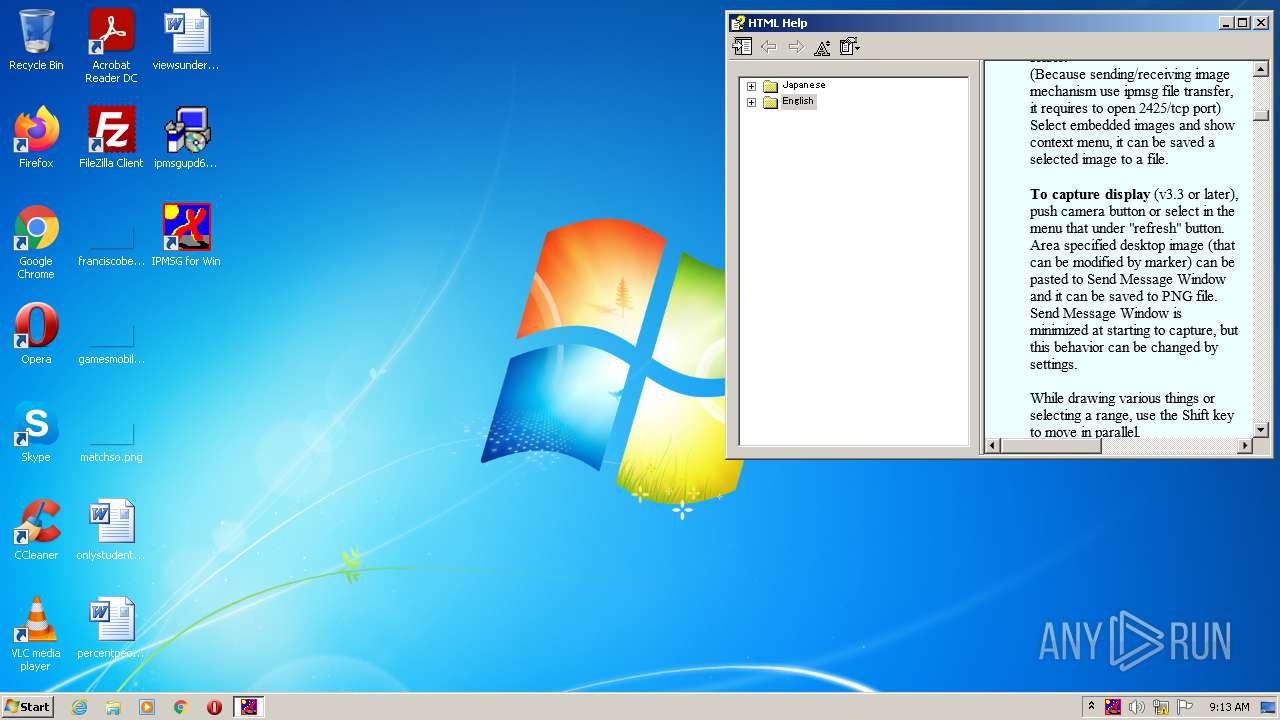The width and height of the screenshot is (1280, 720).
Task: Select the matchso.png desktop file
Action: pyautogui.click(x=111, y=438)
